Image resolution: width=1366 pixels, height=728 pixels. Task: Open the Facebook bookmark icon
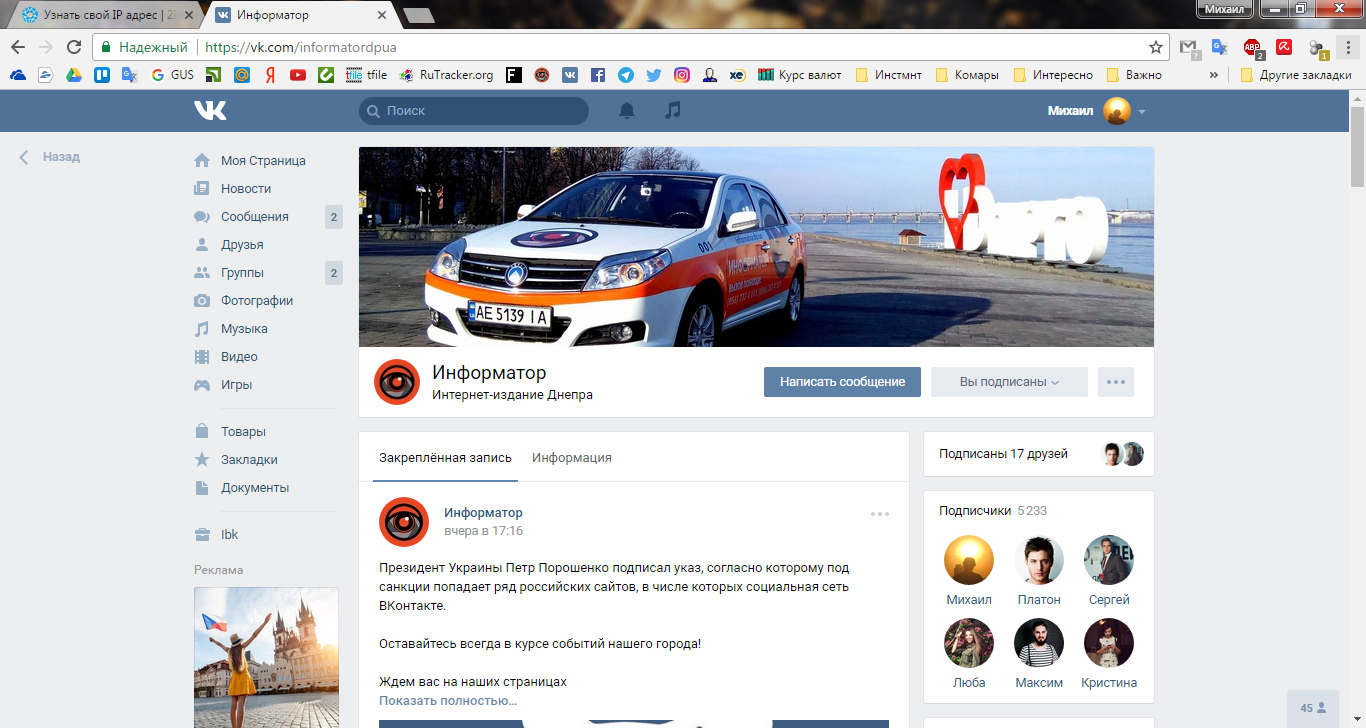point(598,74)
